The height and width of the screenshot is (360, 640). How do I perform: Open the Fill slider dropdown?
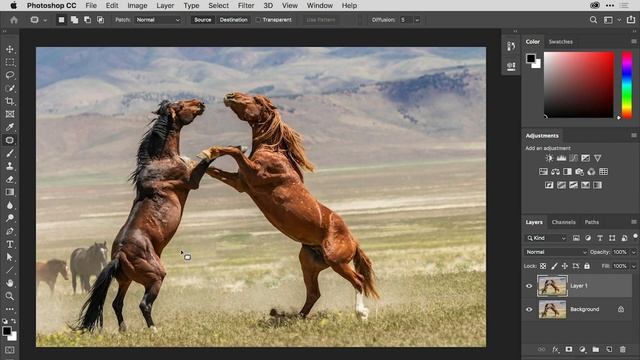[633, 266]
